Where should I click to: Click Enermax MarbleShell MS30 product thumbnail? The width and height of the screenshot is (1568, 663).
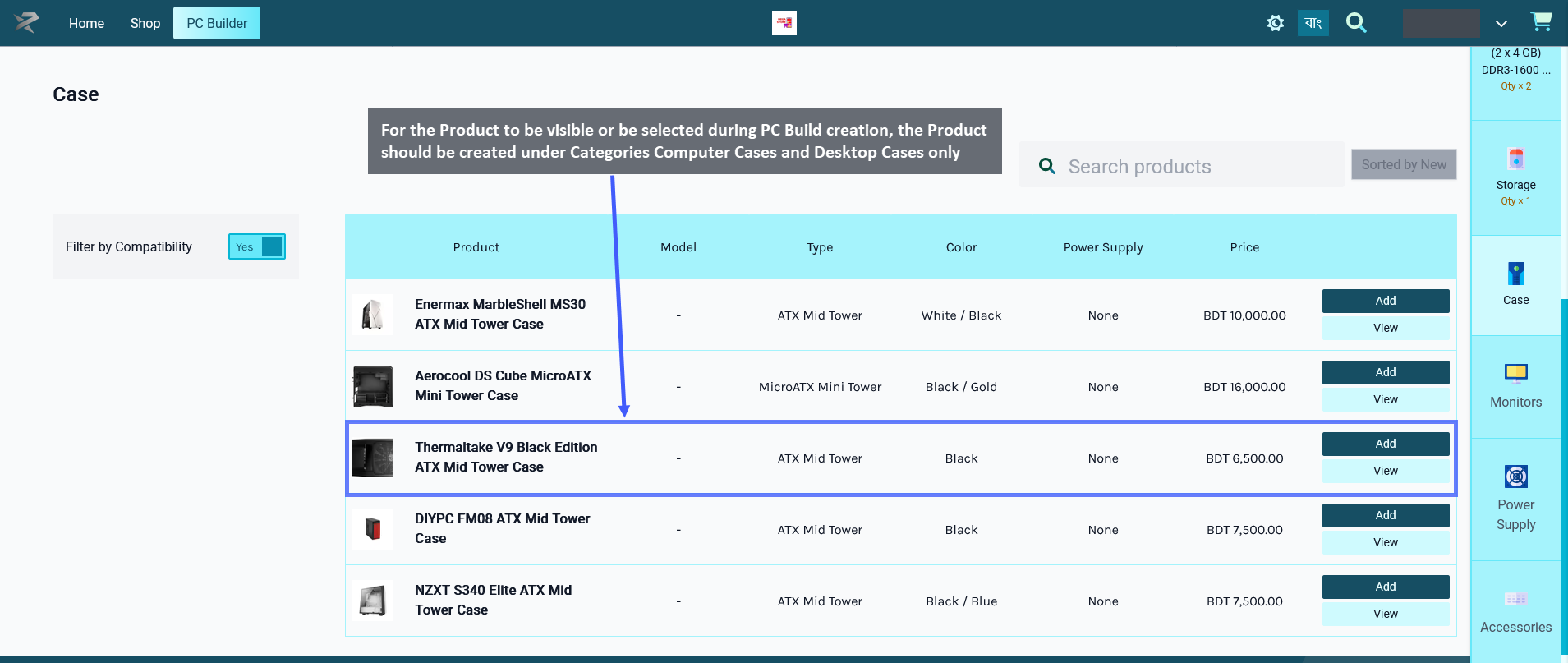[373, 315]
